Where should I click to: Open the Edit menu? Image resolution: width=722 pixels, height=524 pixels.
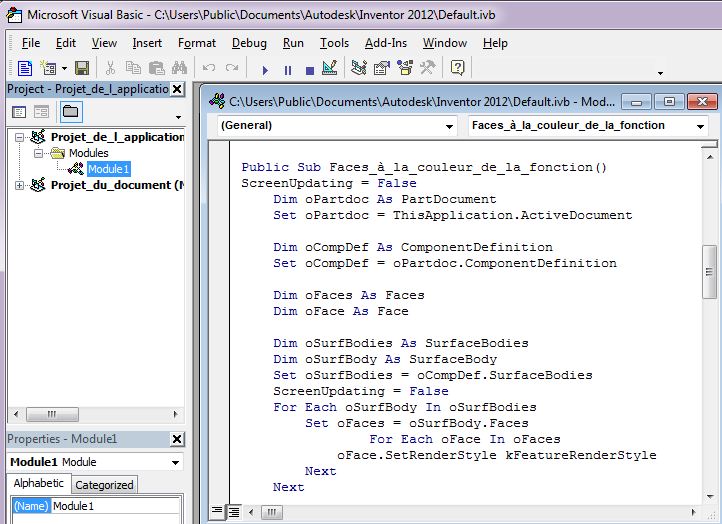[66, 43]
